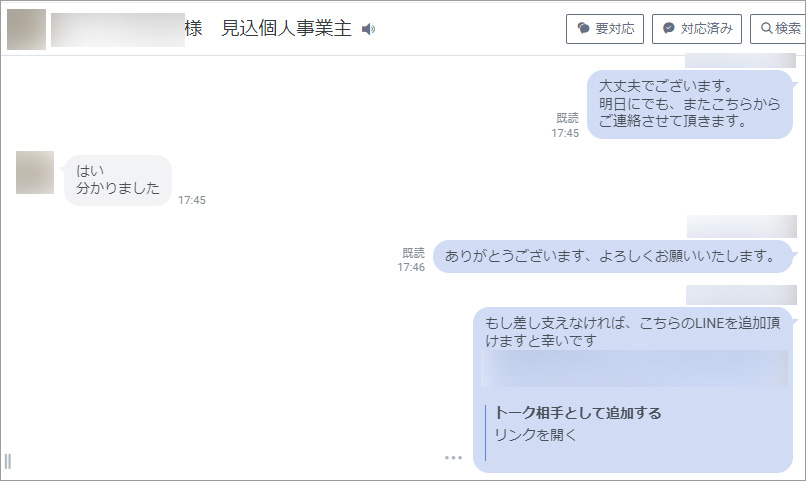Click the トーク相手として追加する link title
The width and height of the screenshot is (806, 481).
coord(578,413)
